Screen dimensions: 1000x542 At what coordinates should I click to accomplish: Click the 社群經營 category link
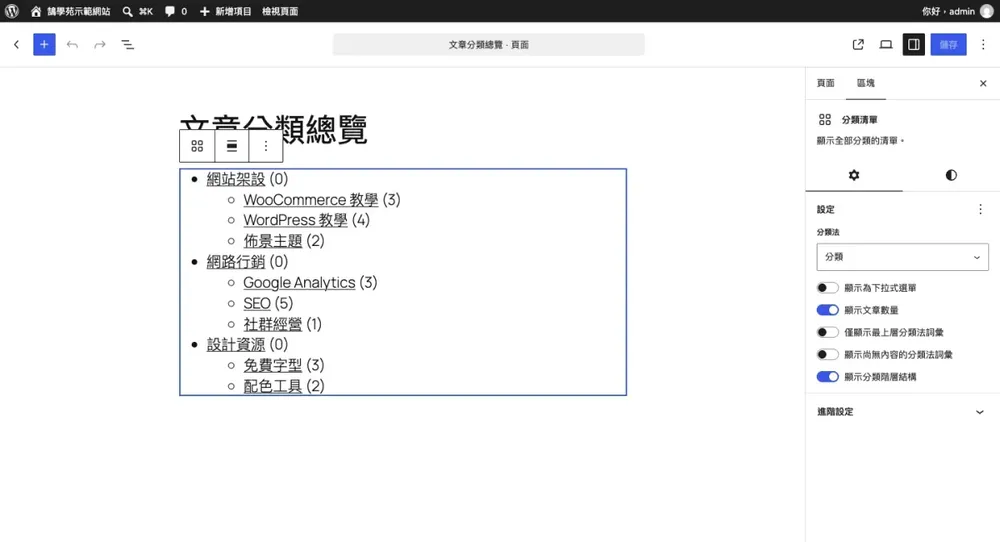(272, 324)
